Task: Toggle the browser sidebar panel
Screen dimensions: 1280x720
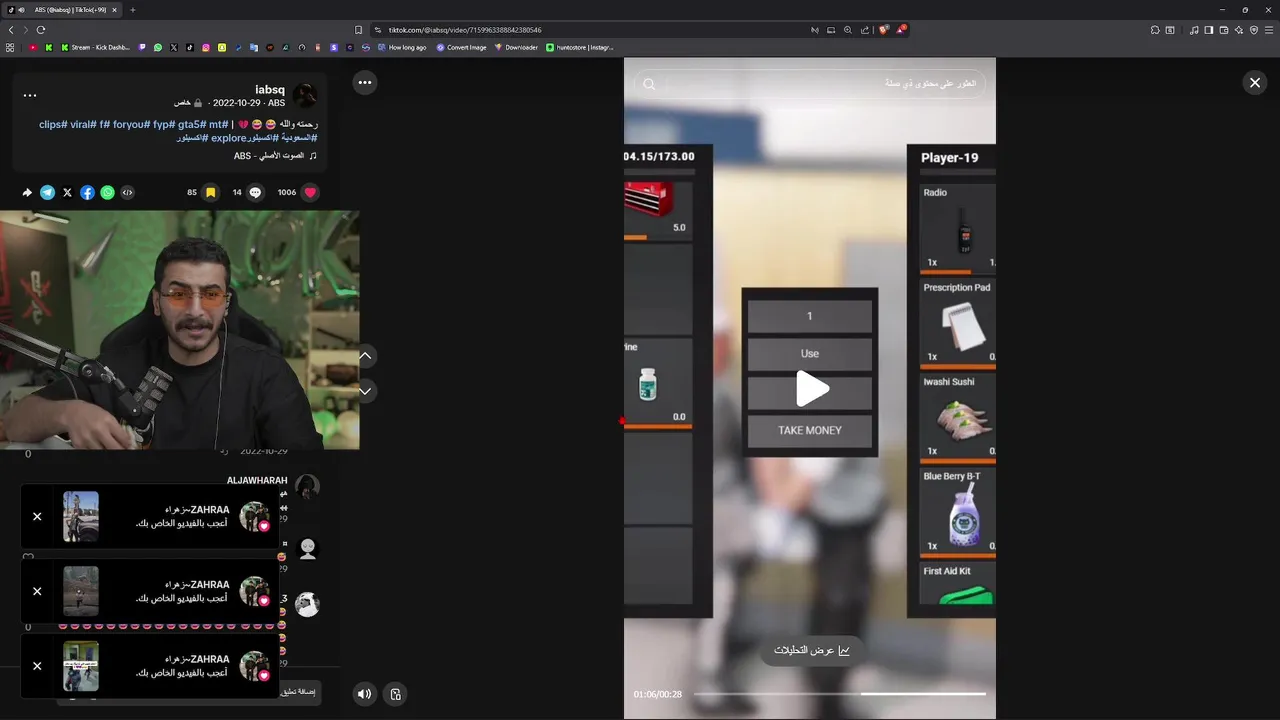Action: (1209, 30)
